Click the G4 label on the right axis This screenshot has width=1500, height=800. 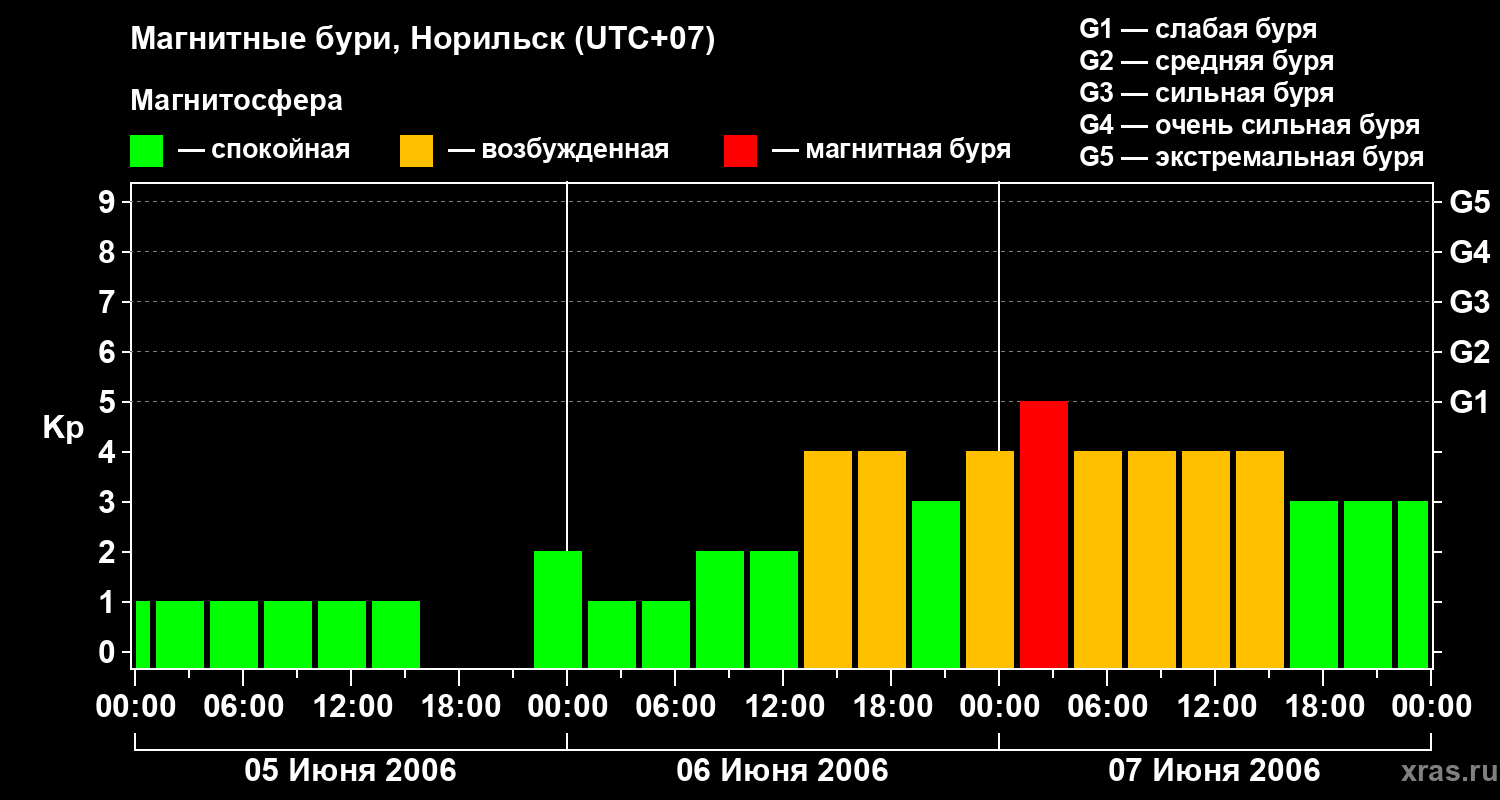1470,253
